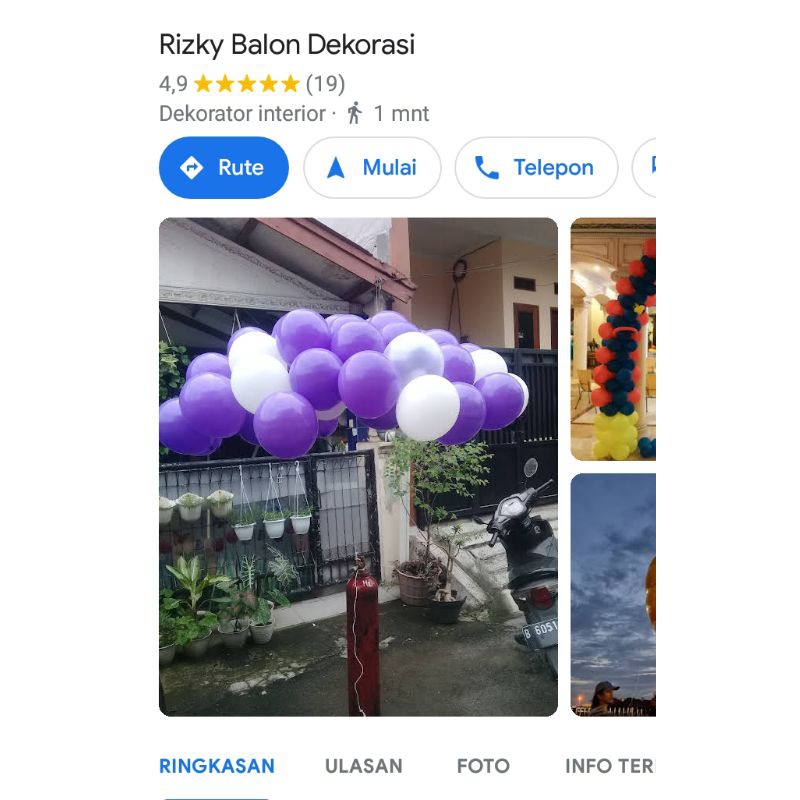Tap the five-star rating icons
This screenshot has height=800, width=800.
coord(246,84)
